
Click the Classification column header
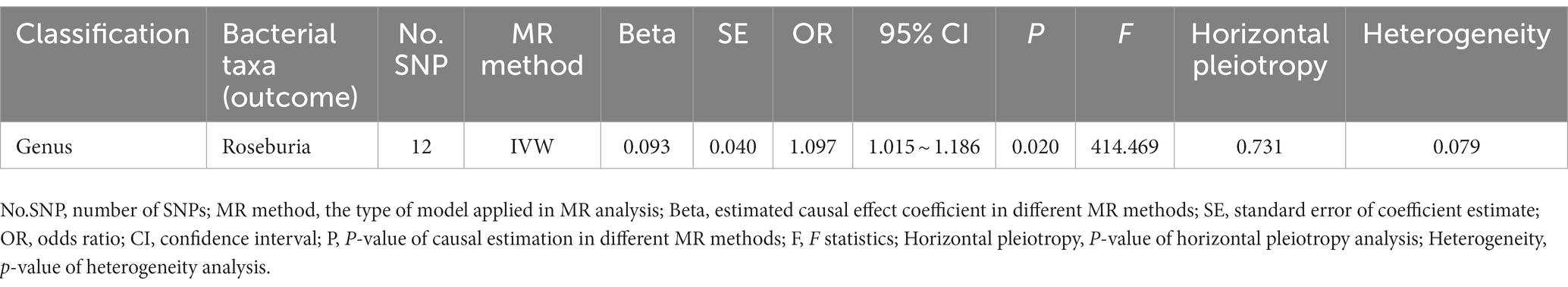coord(103,35)
